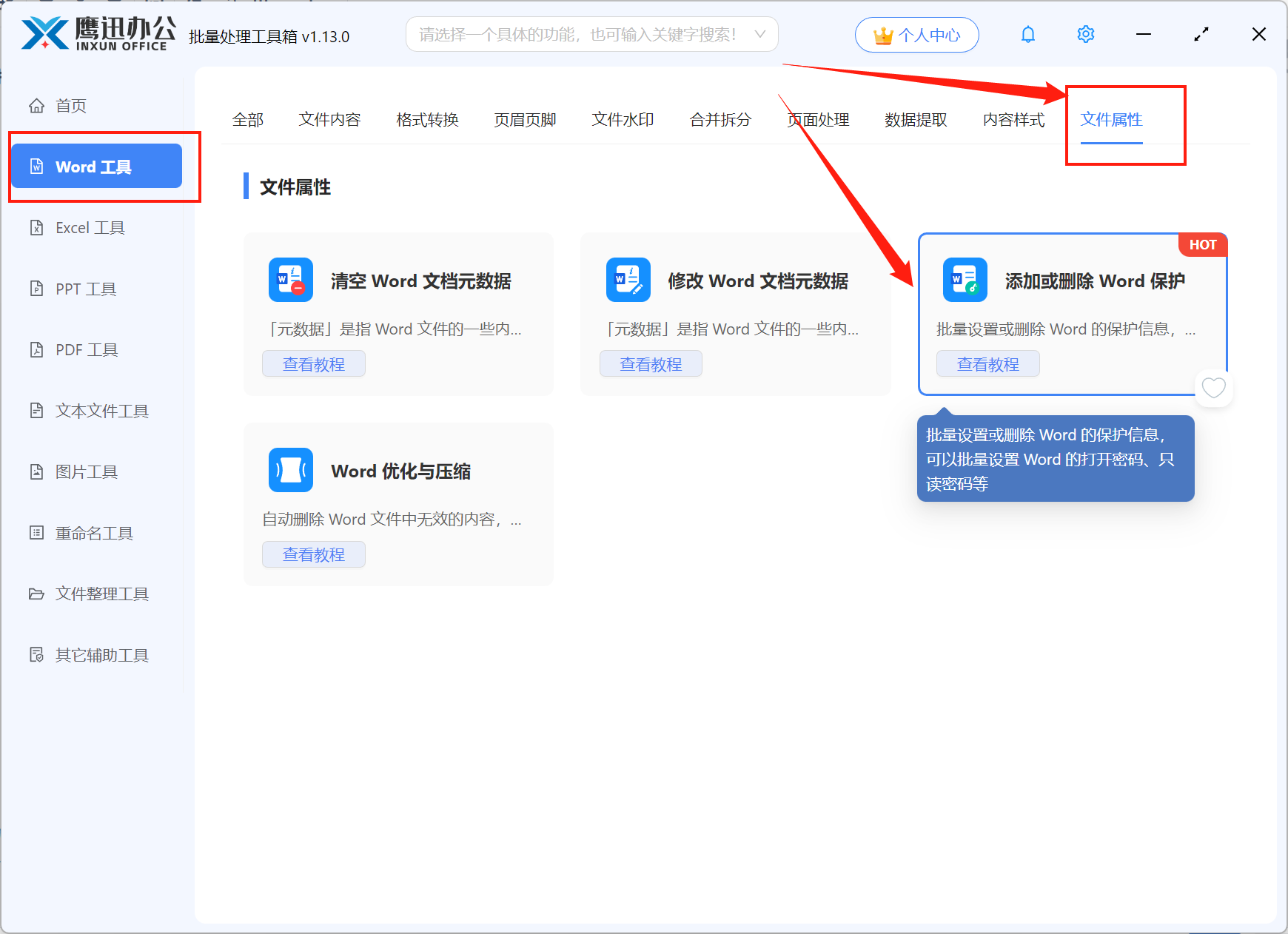Minimize the window
This screenshot has width=1288, height=934.
click(1144, 35)
